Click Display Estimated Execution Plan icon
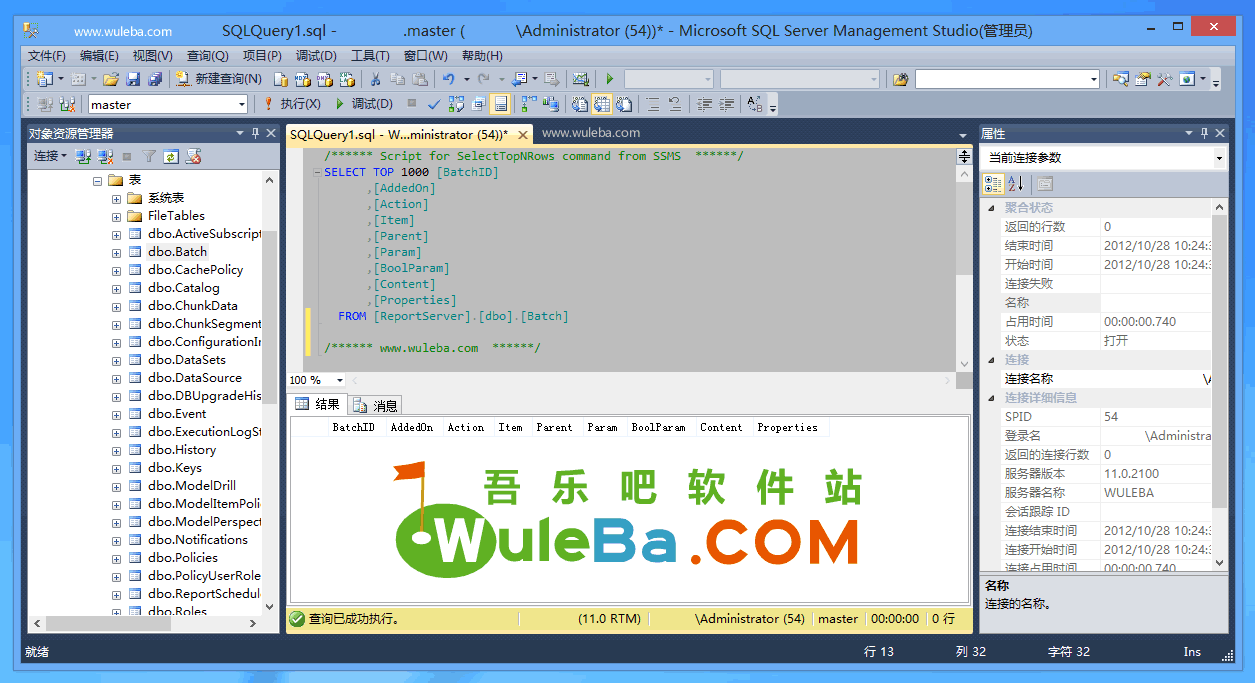The image size is (1255, 683). (x=457, y=104)
